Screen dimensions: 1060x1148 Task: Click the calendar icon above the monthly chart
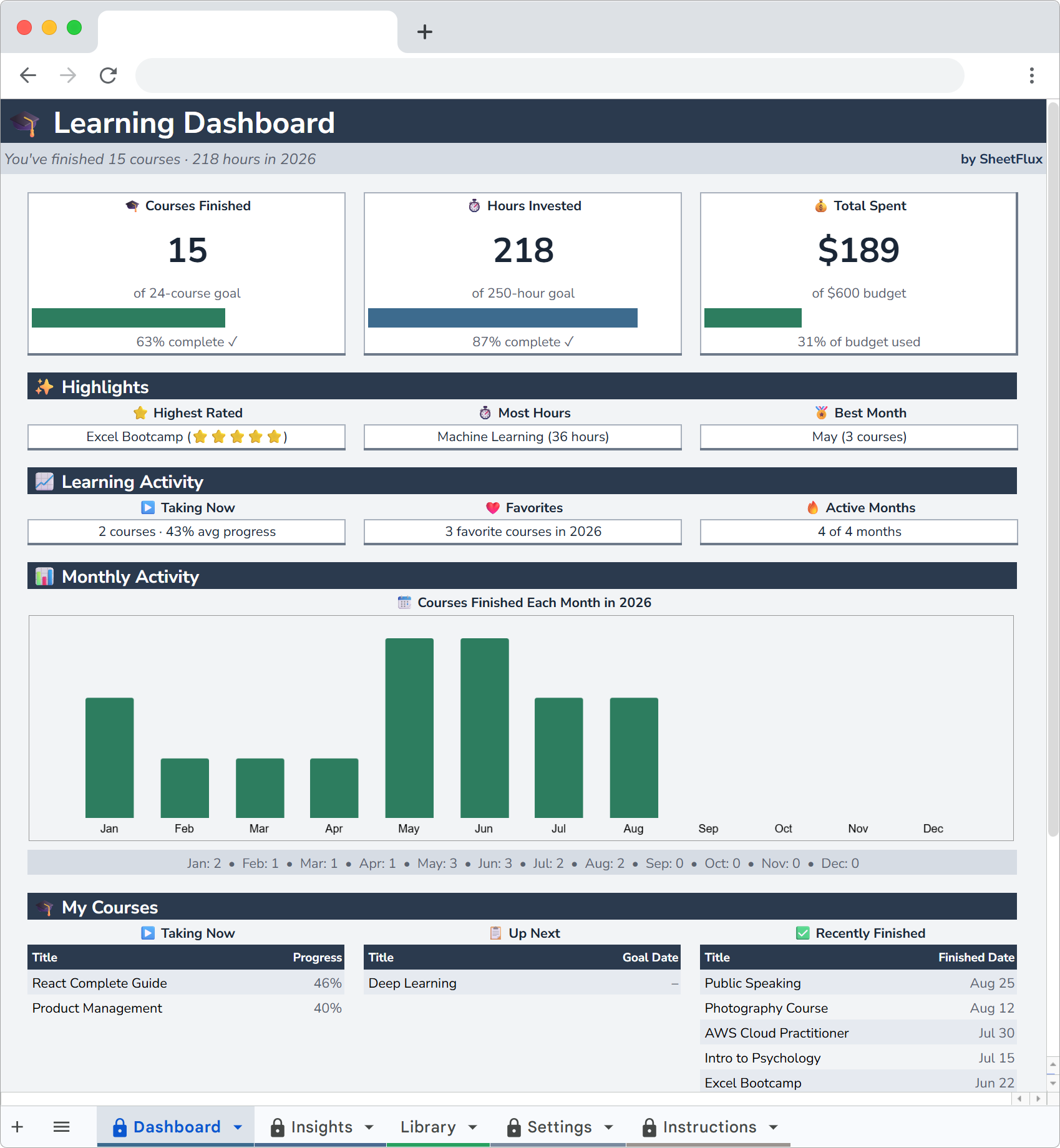tap(404, 602)
